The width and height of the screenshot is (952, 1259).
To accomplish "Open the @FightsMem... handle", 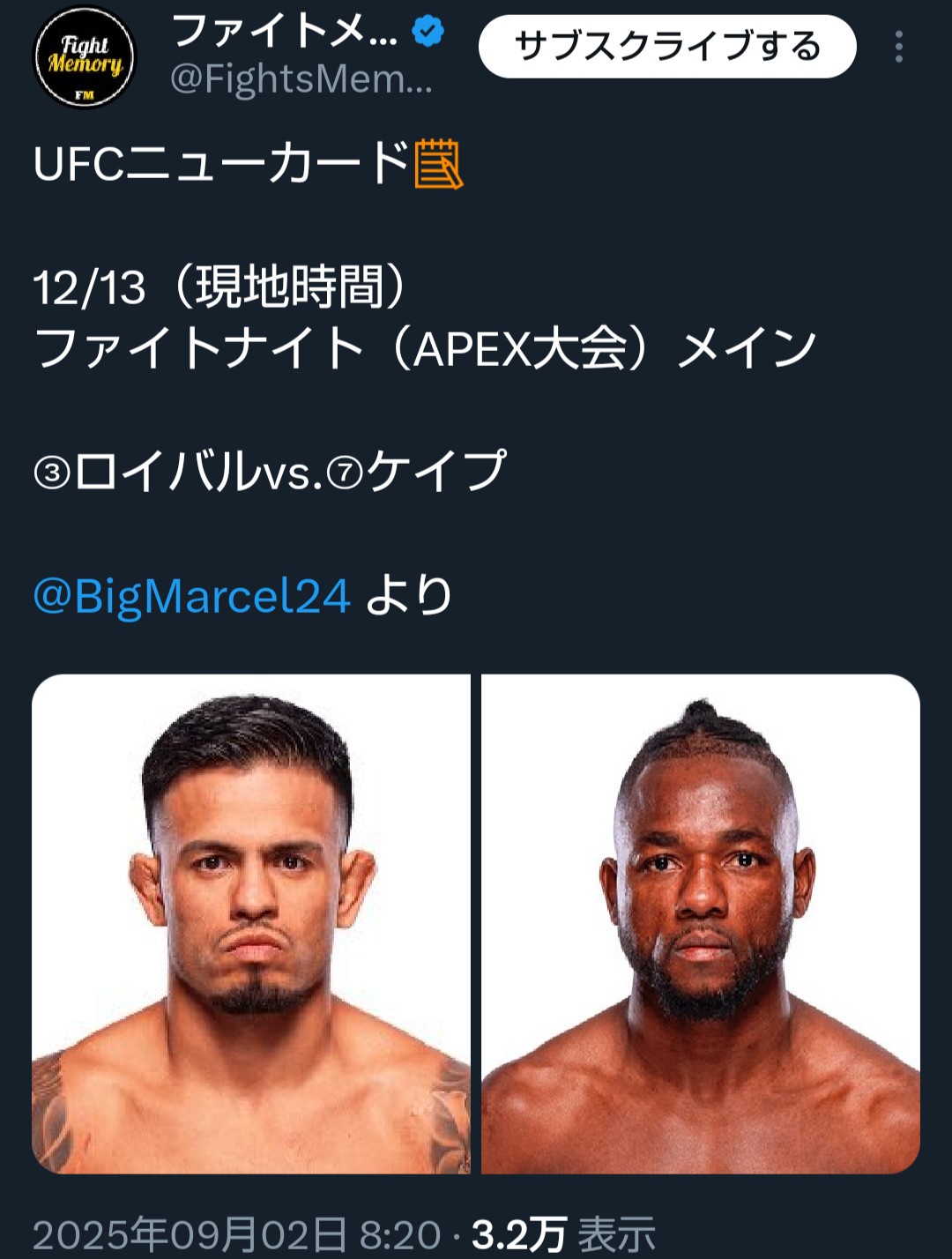I will pos(301,80).
